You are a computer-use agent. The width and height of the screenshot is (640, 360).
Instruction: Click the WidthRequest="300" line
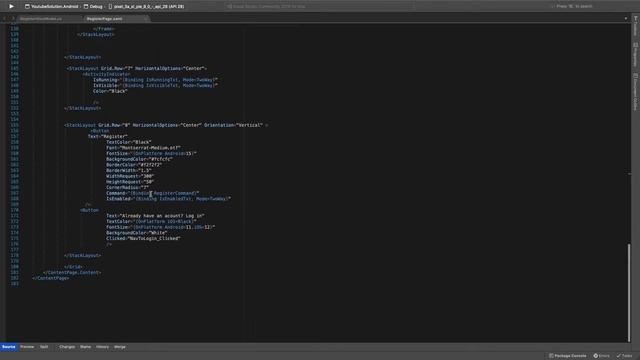(130, 176)
